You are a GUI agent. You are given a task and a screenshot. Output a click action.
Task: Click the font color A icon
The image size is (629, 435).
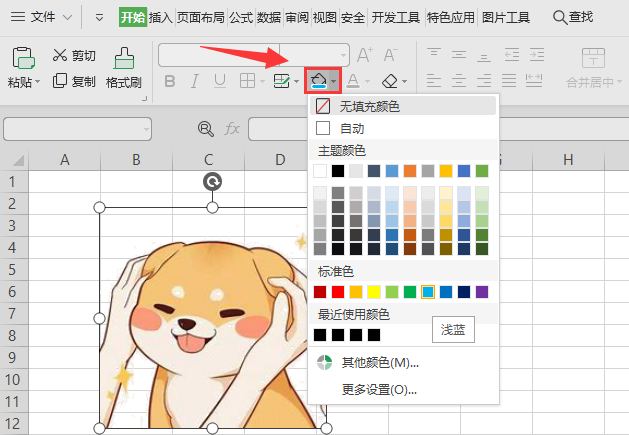pyautogui.click(x=353, y=81)
